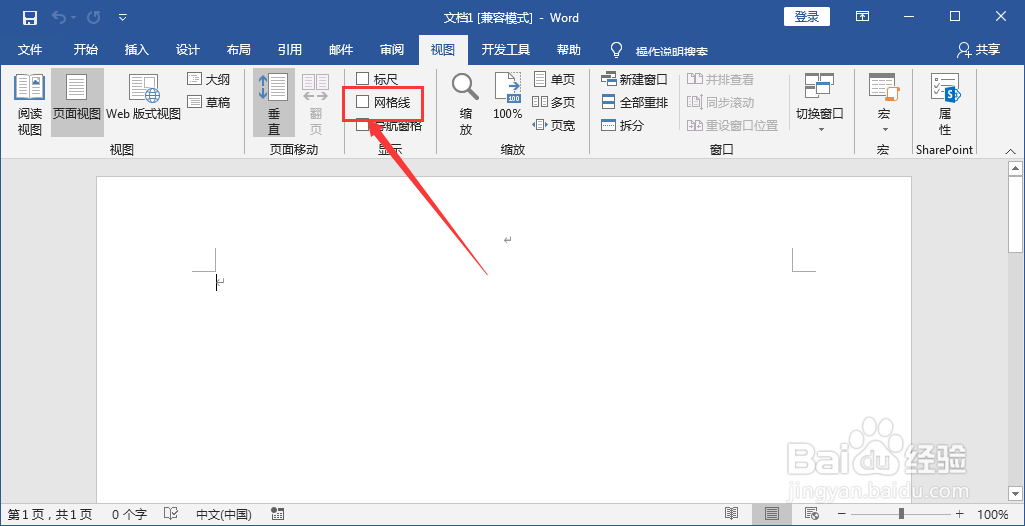Click the 共享 share button
The image size is (1025, 526).
[979, 50]
